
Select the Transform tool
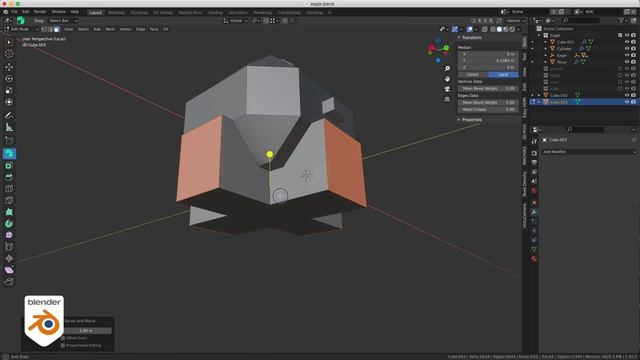point(9,102)
